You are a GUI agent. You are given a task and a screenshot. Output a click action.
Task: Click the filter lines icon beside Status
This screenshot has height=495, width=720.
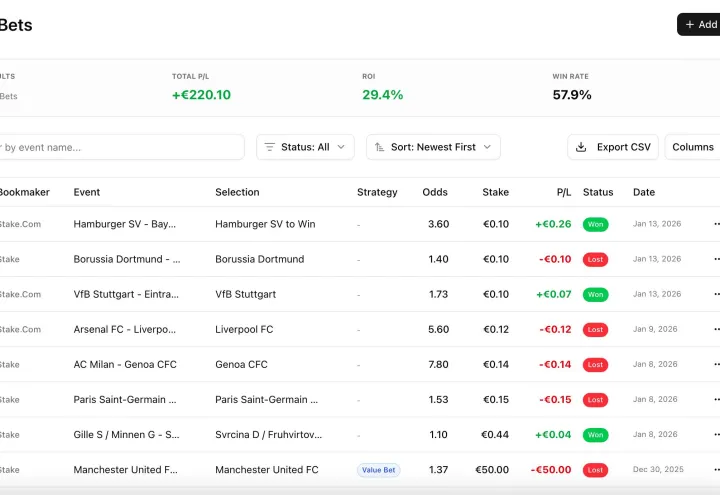[x=270, y=147]
